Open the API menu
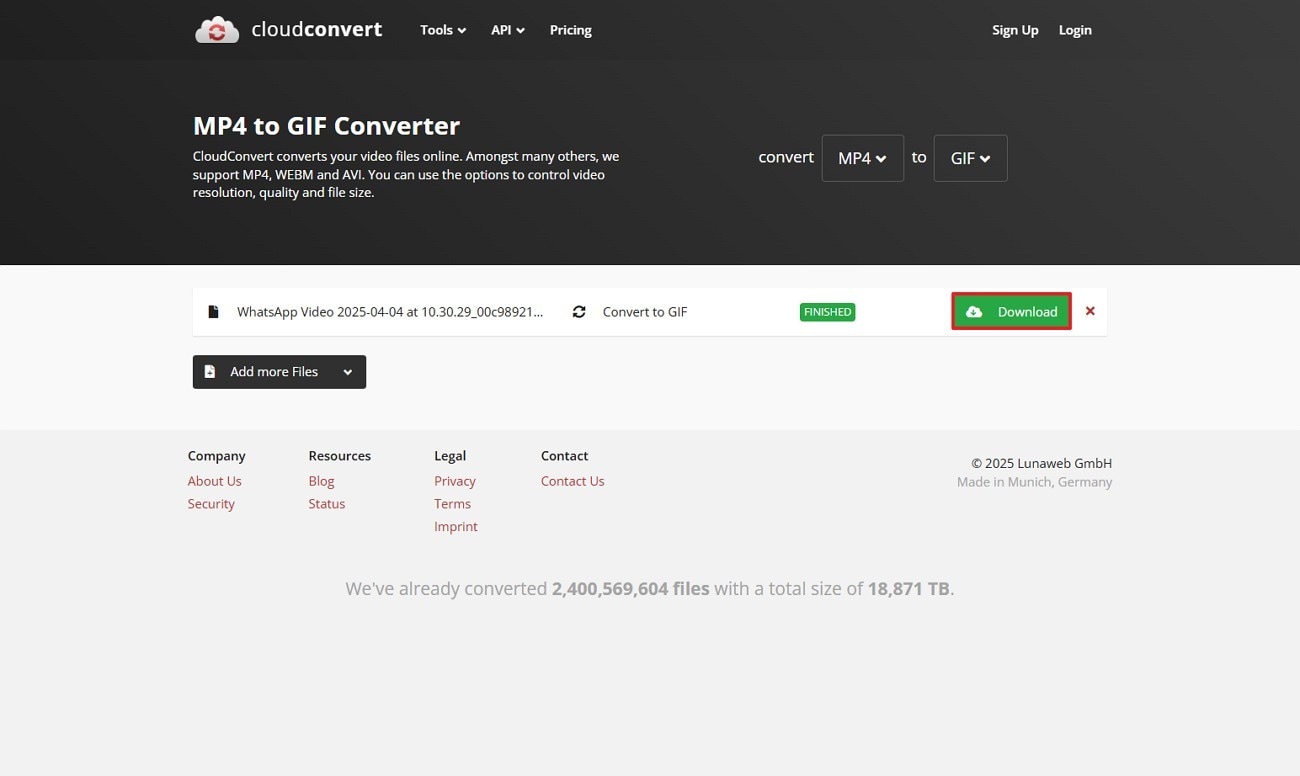The image size is (1300, 776). click(x=508, y=30)
